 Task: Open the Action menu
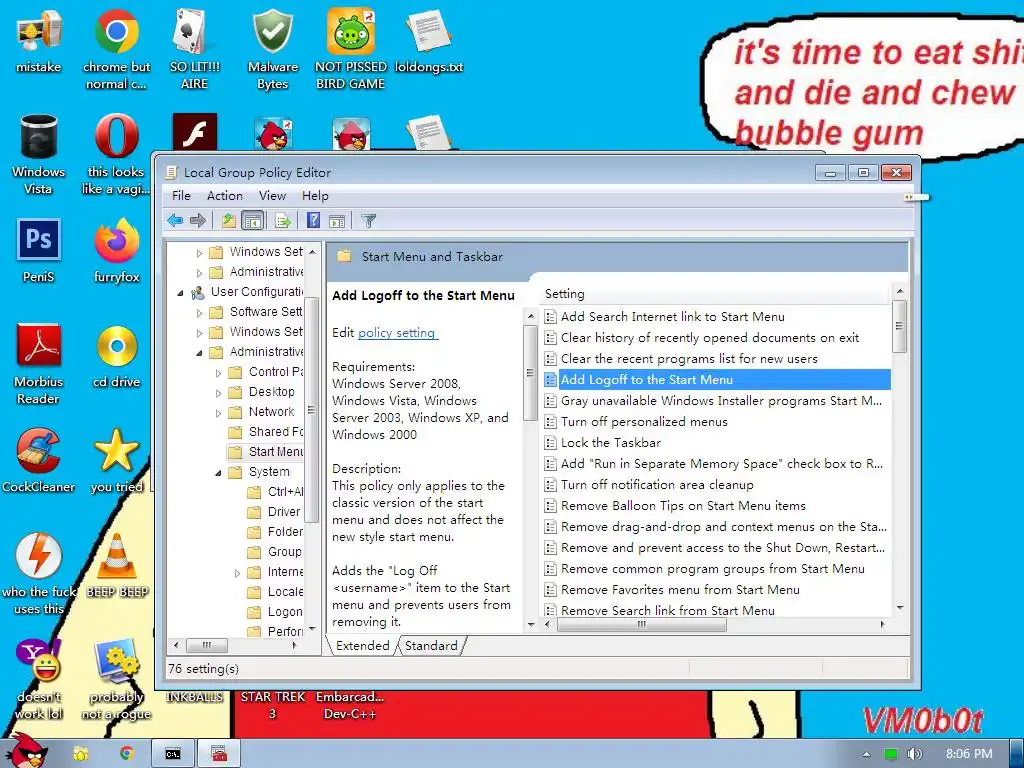[x=225, y=196]
